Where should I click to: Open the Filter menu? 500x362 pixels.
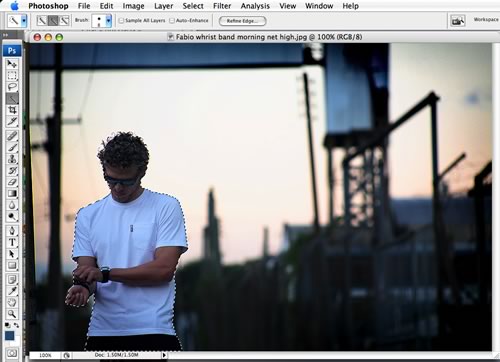(222, 6)
